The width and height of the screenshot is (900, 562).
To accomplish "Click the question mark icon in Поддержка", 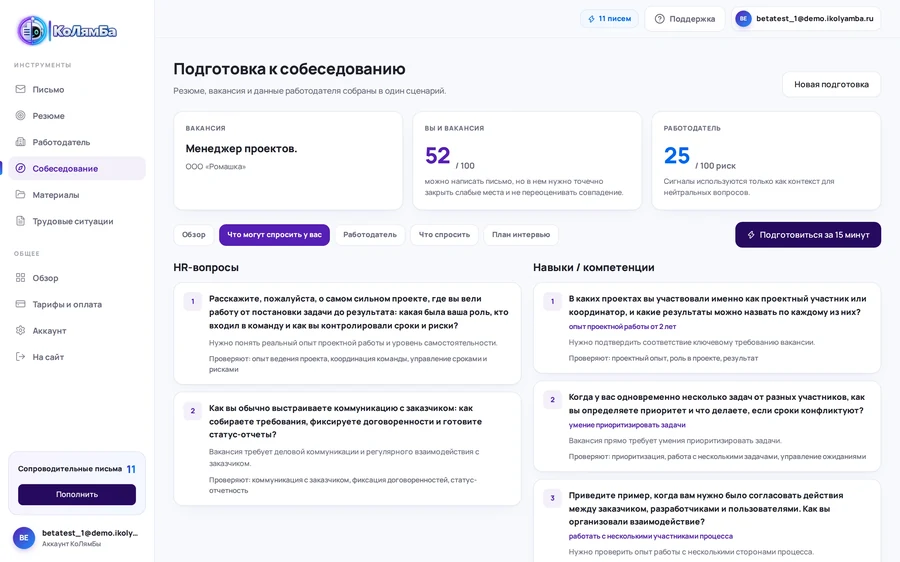I will coord(660,19).
